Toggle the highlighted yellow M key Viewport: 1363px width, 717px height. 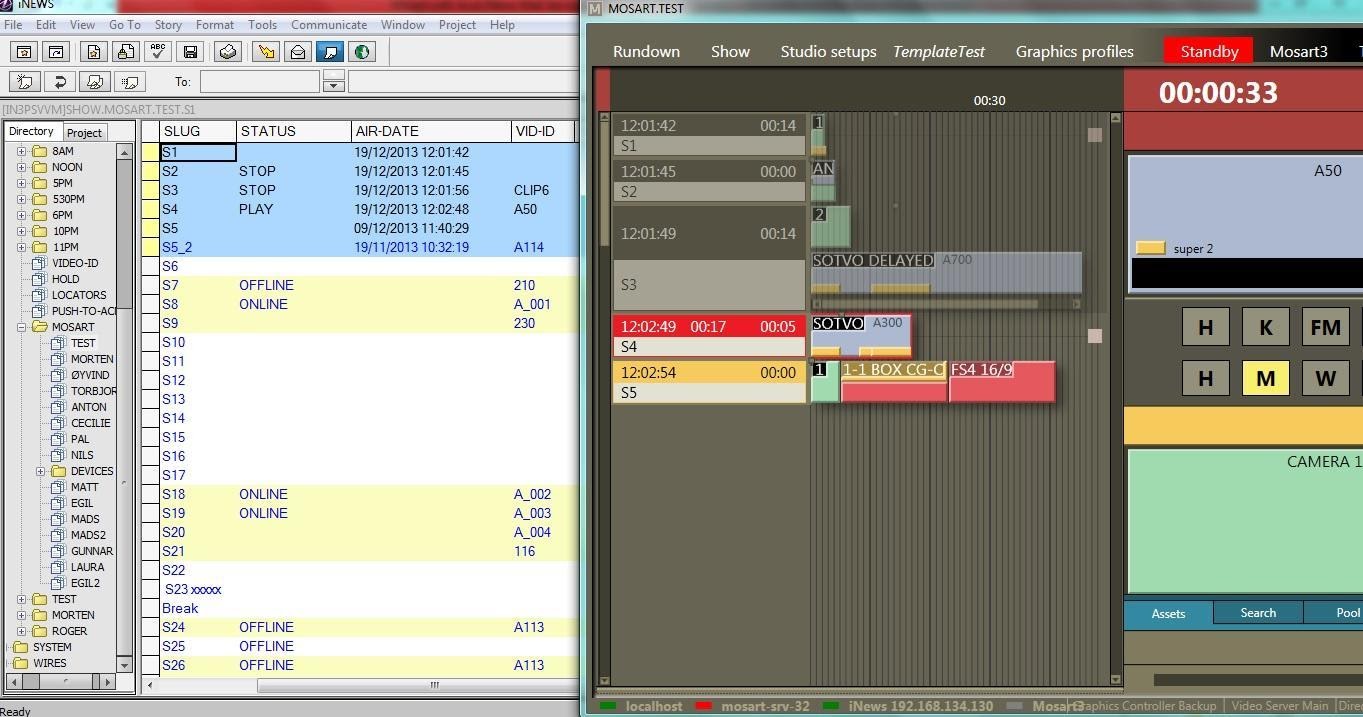point(1265,379)
